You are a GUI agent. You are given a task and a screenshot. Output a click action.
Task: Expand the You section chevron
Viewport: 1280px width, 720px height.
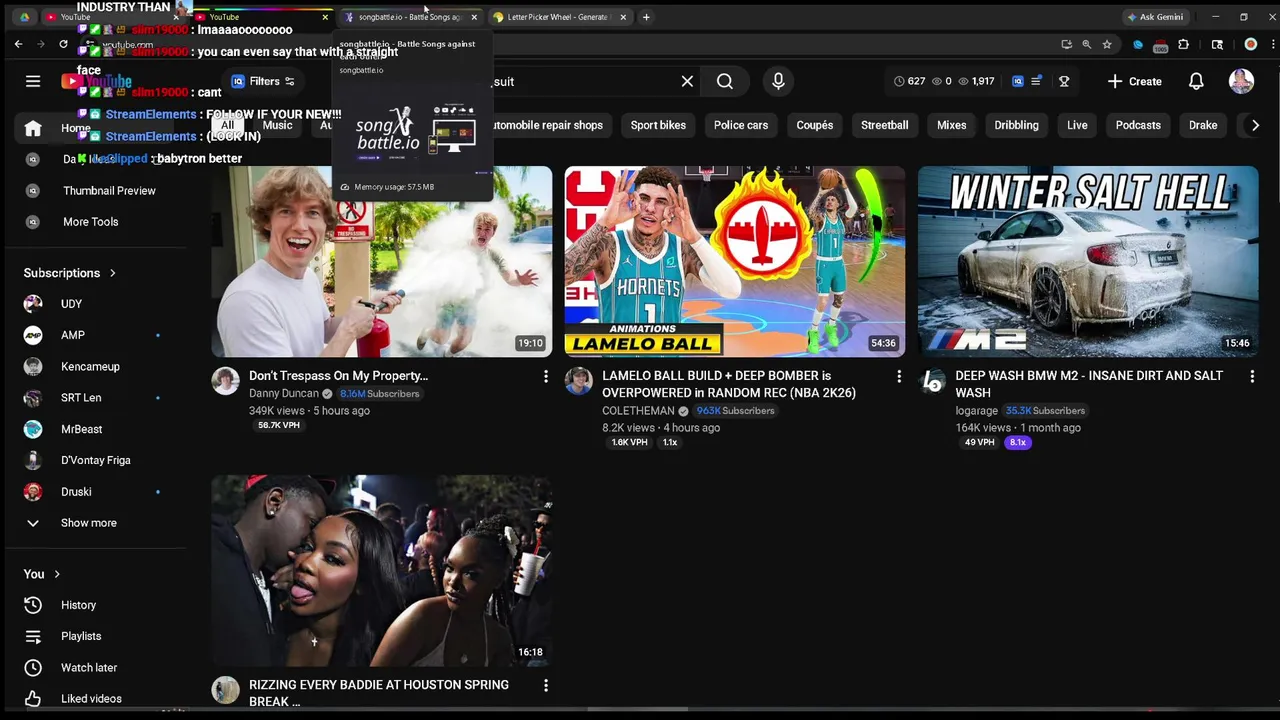click(x=57, y=574)
